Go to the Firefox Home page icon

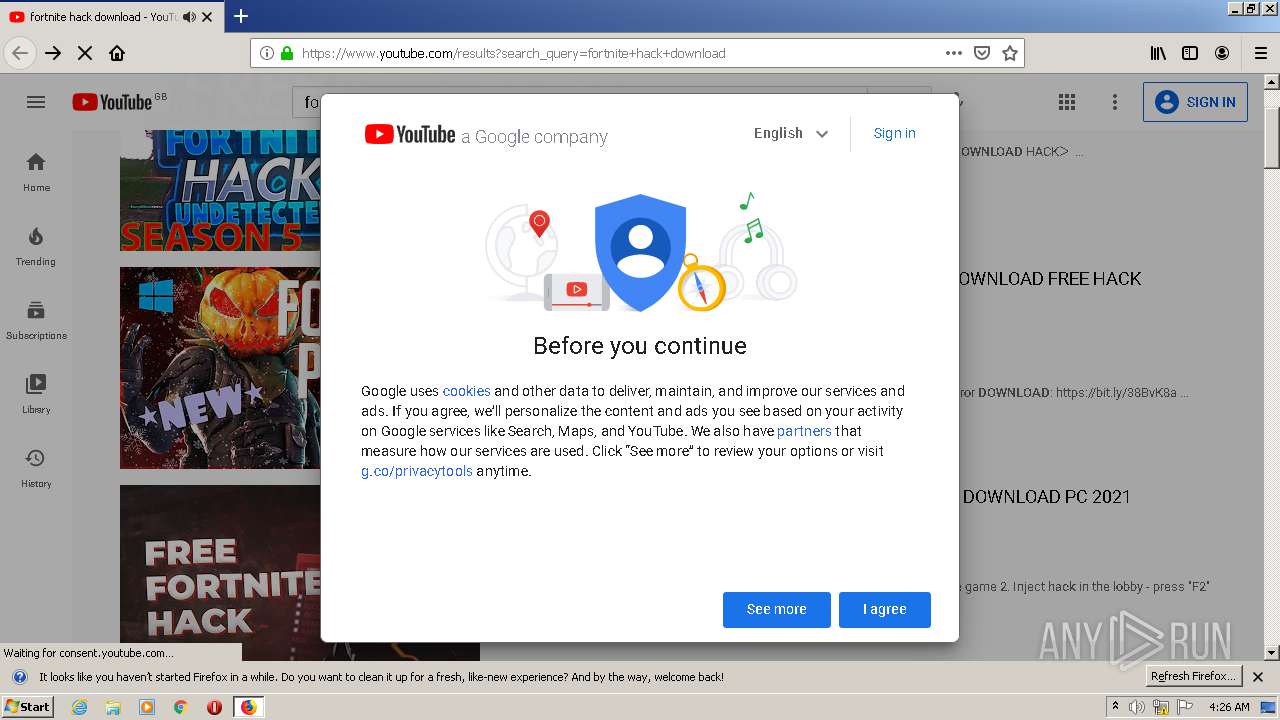[x=117, y=53]
